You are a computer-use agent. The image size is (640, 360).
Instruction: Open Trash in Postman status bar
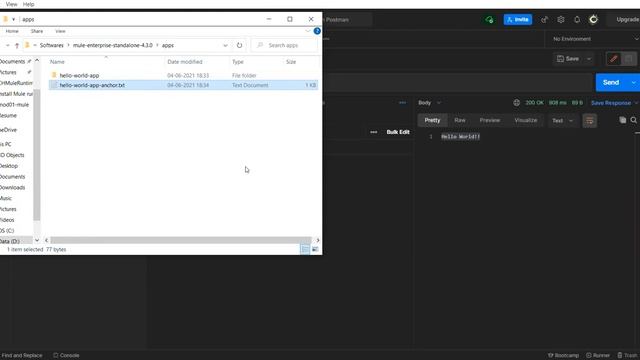click(628, 356)
